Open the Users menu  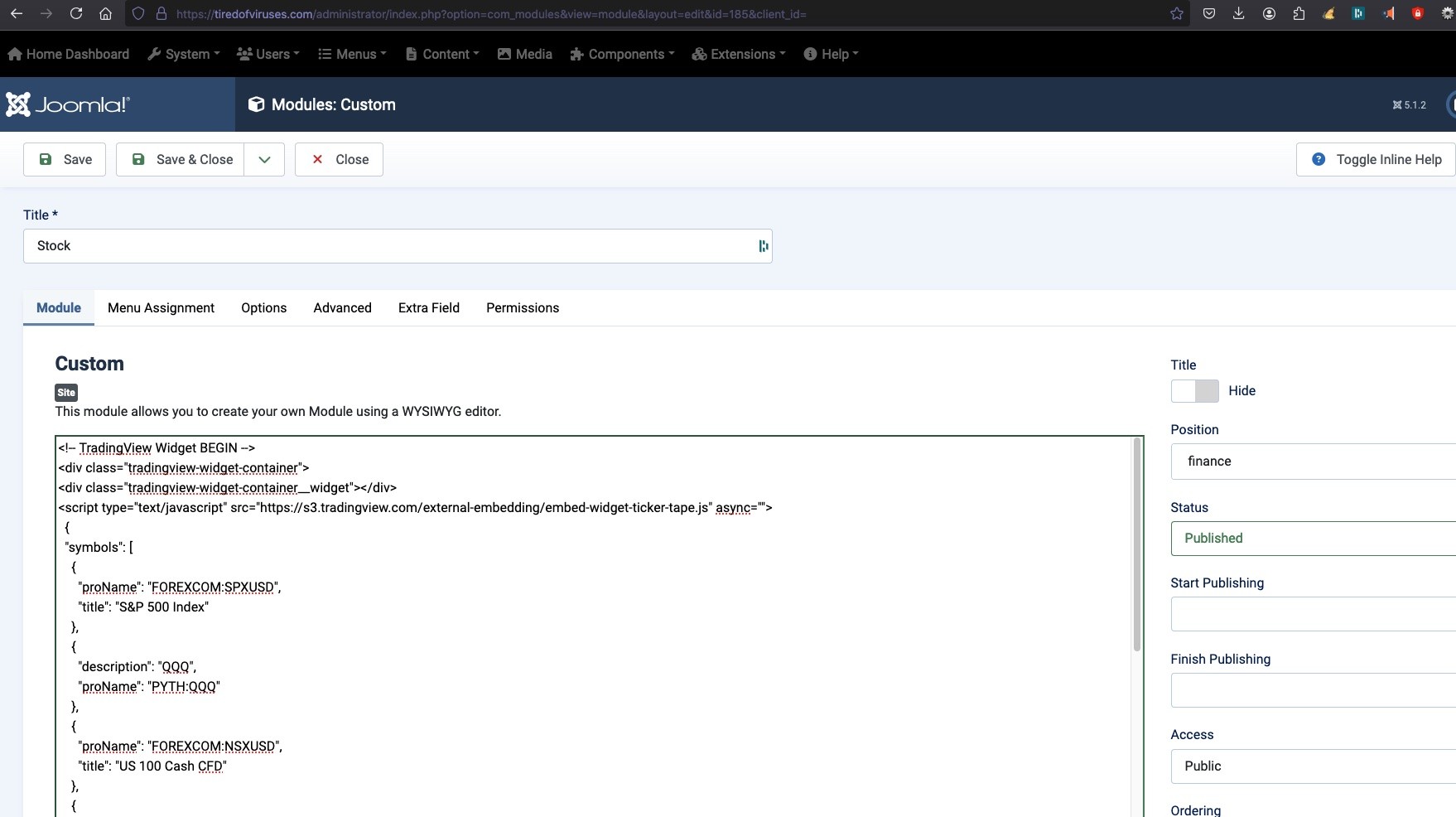[268, 54]
